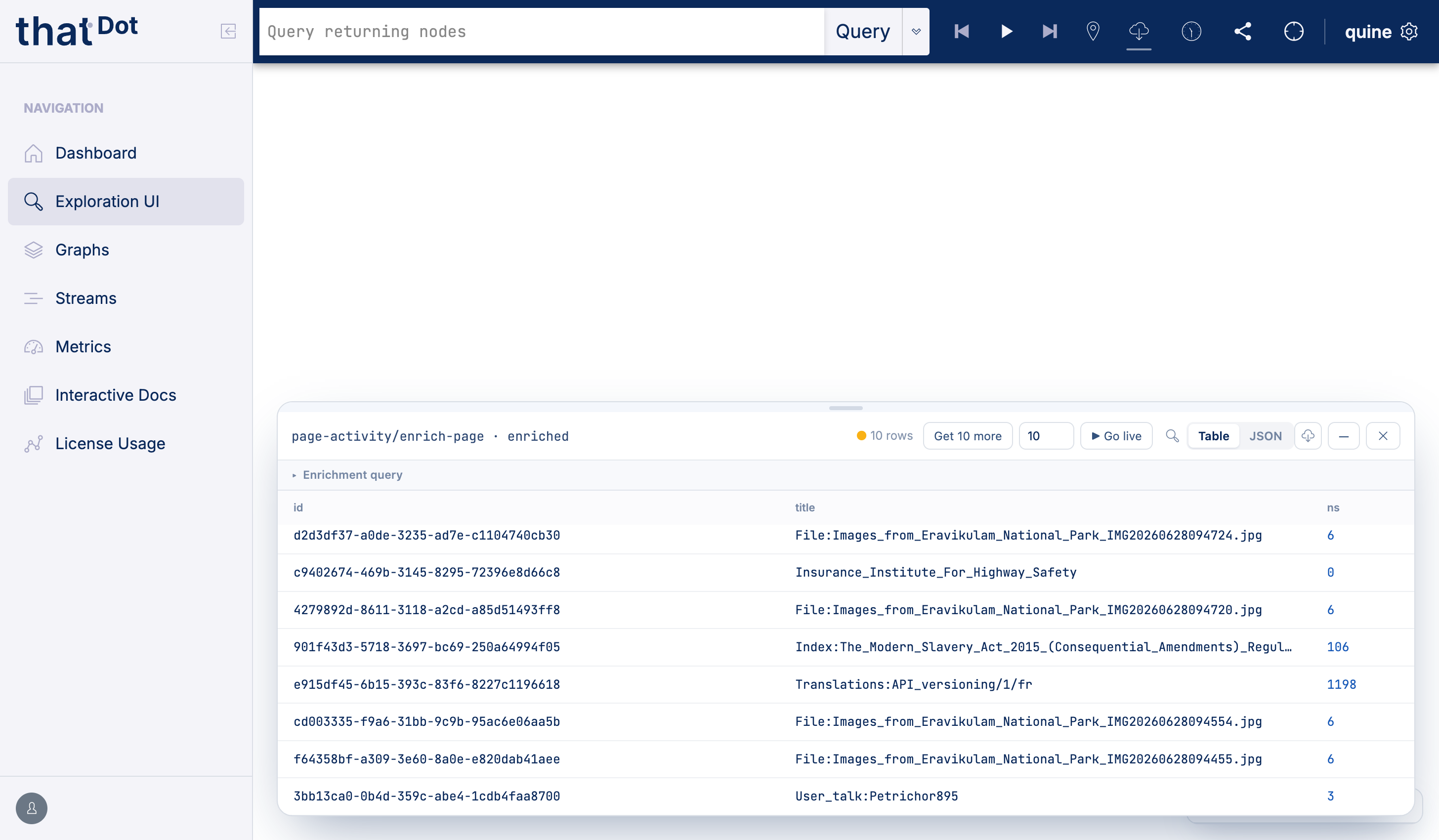Click the Translations:API_versioning/1/fr title
This screenshot has height=840, width=1439.
[914, 684]
